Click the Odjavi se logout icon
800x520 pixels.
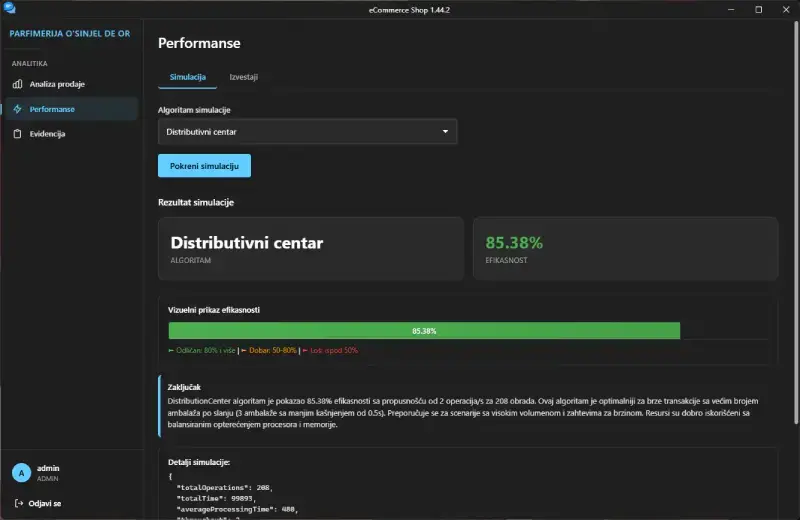tap(19, 503)
